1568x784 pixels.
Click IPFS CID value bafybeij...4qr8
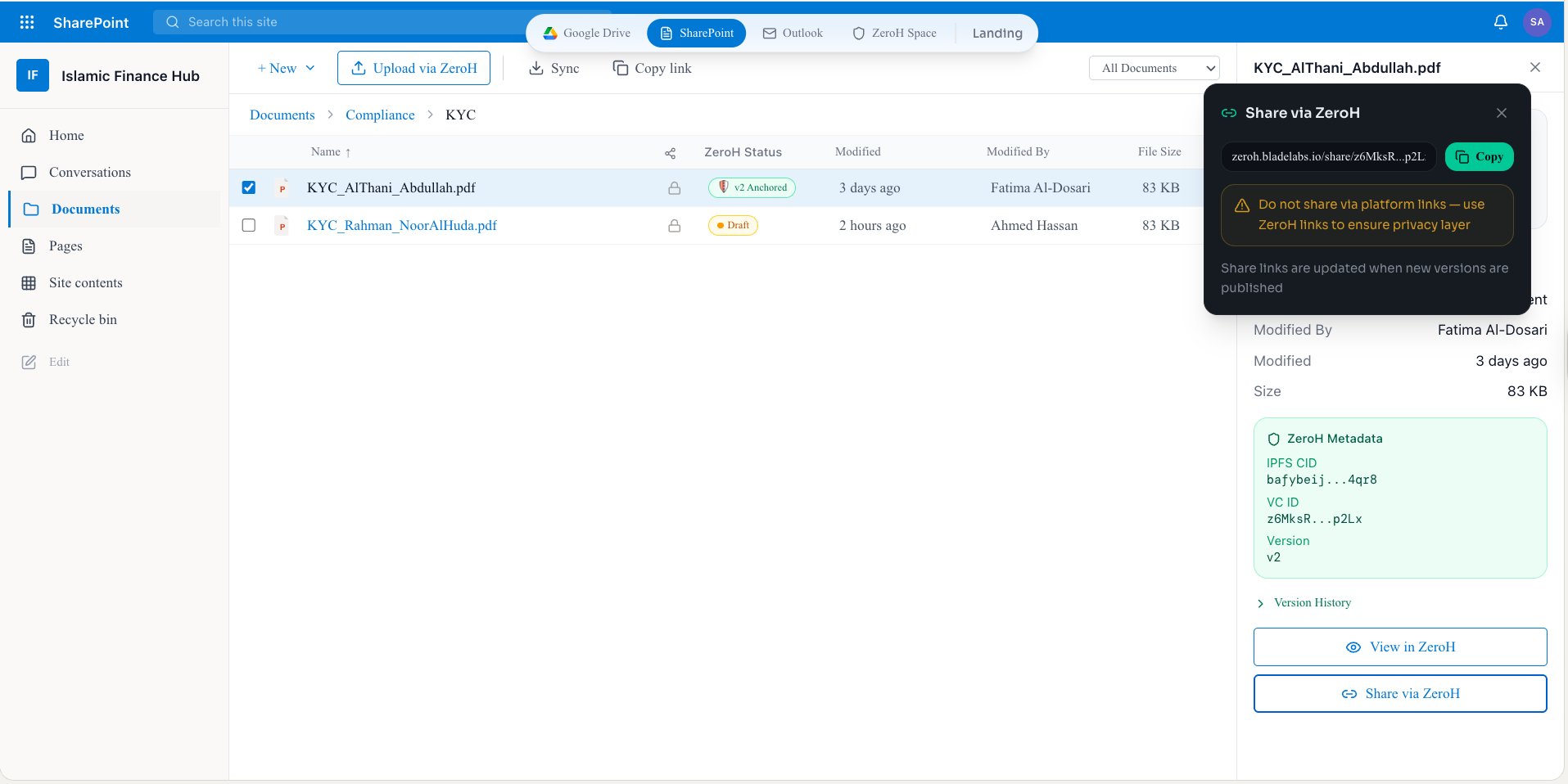(x=1322, y=480)
